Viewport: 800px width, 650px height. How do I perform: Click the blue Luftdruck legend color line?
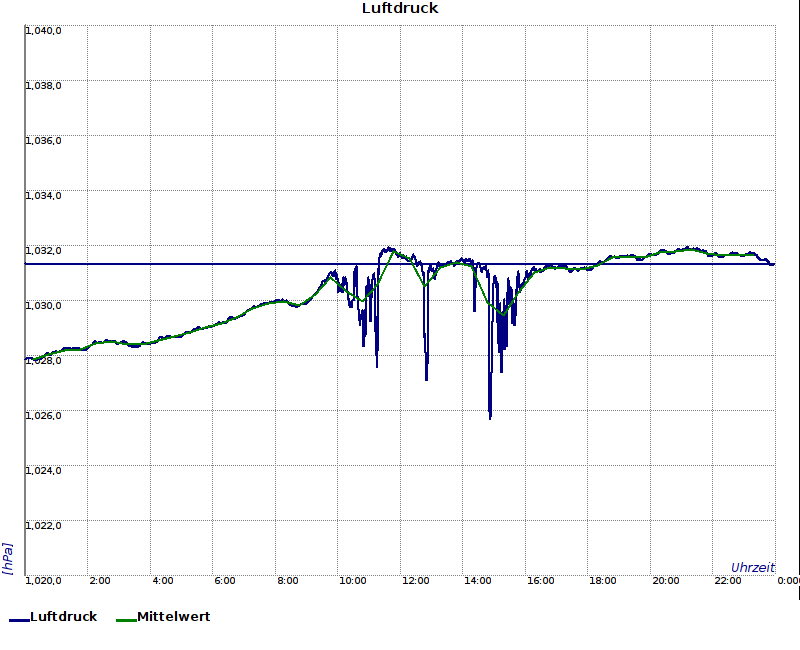tap(19, 620)
